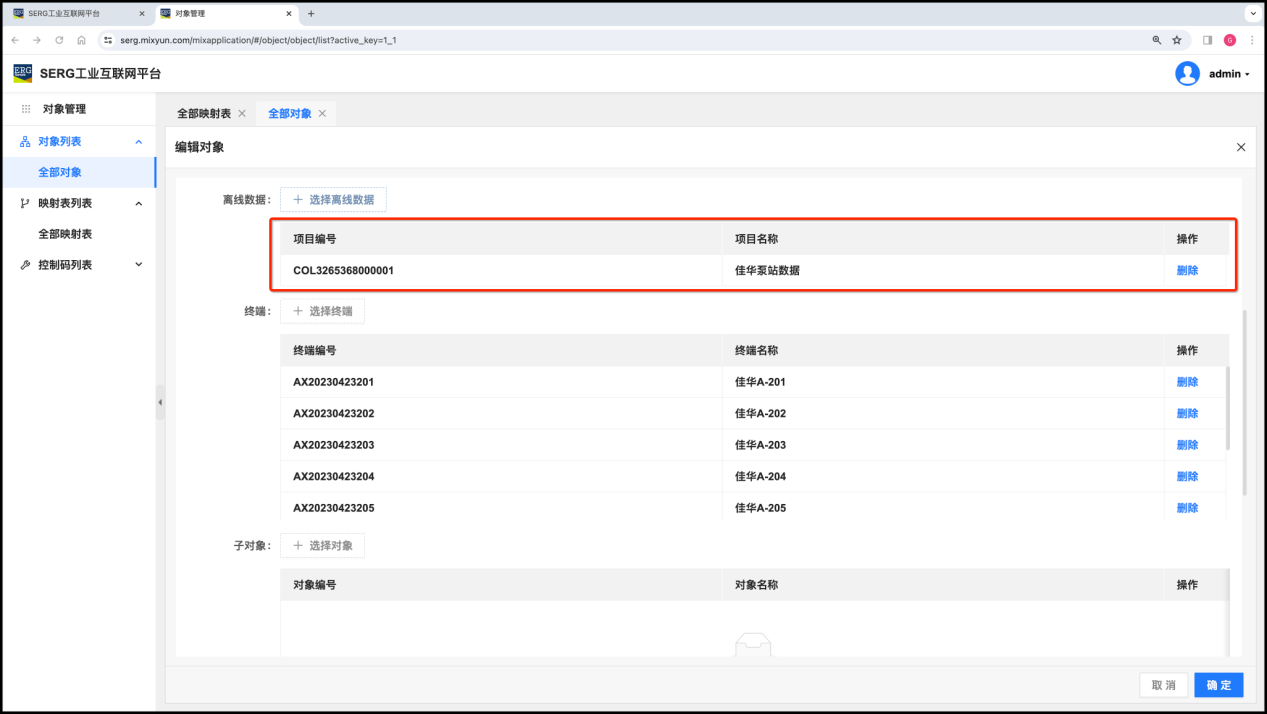
Task: Click the browser home icon
Action: coord(81,40)
